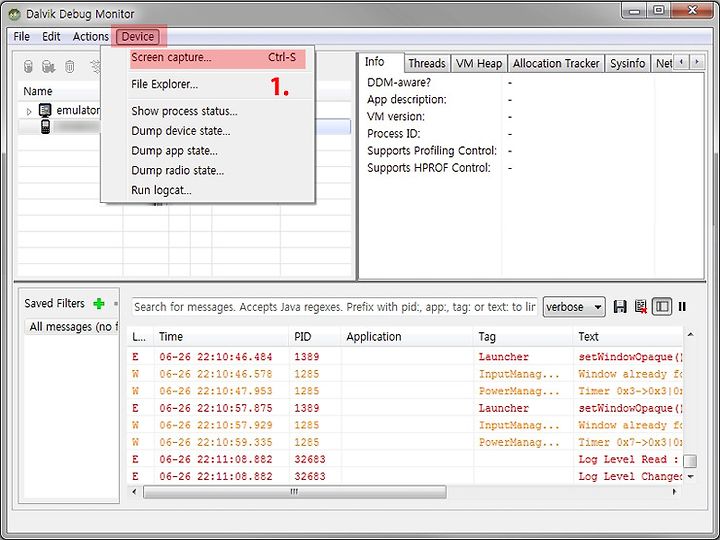Open the Edit menu
The height and width of the screenshot is (540, 720).
point(51,37)
